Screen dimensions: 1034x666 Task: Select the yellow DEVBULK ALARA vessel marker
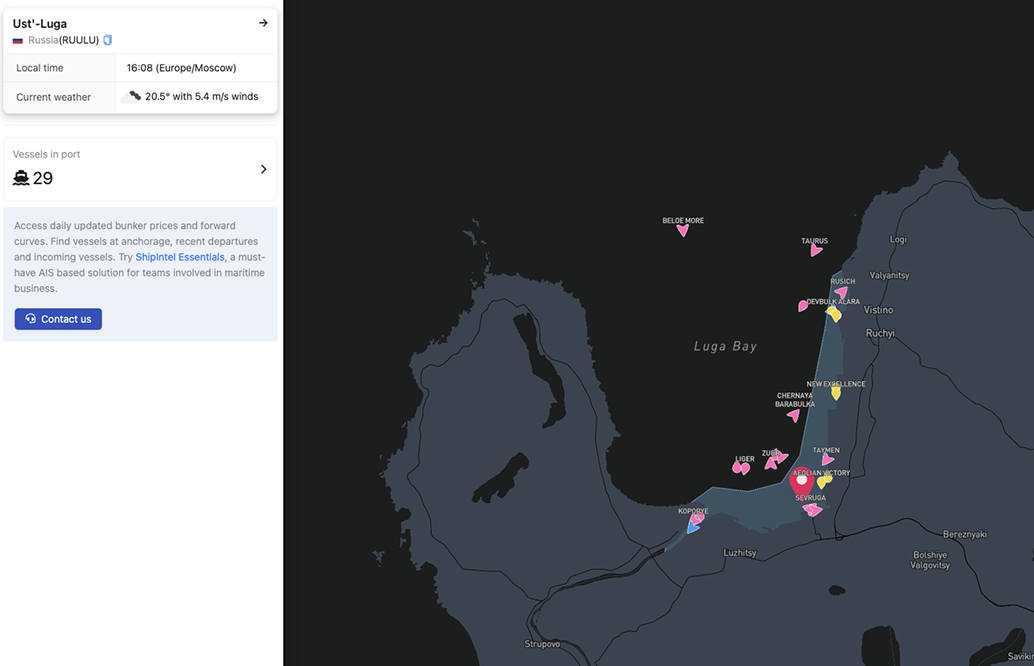point(834,314)
